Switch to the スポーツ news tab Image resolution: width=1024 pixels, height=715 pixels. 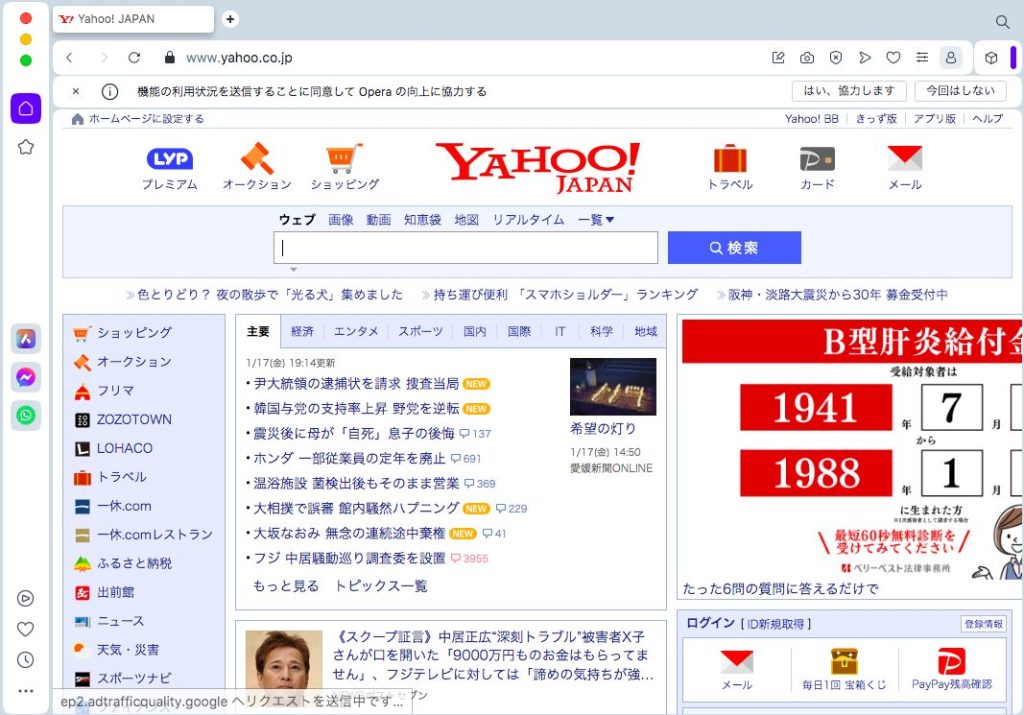point(421,332)
